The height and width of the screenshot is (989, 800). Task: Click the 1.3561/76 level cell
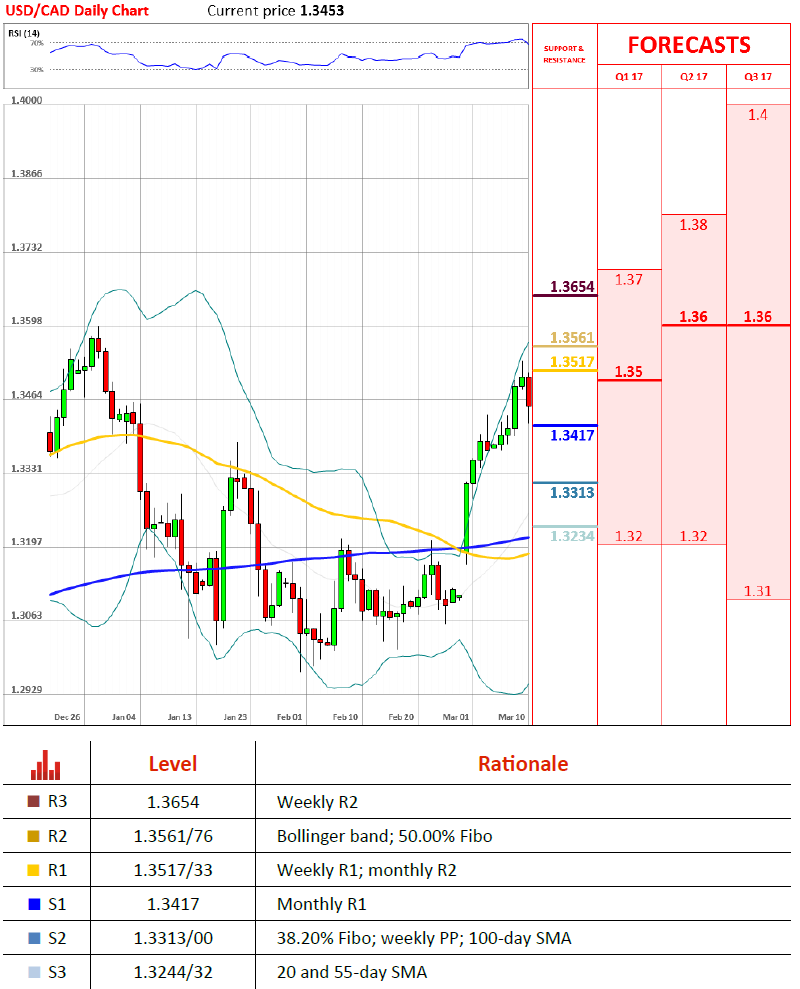(173, 836)
